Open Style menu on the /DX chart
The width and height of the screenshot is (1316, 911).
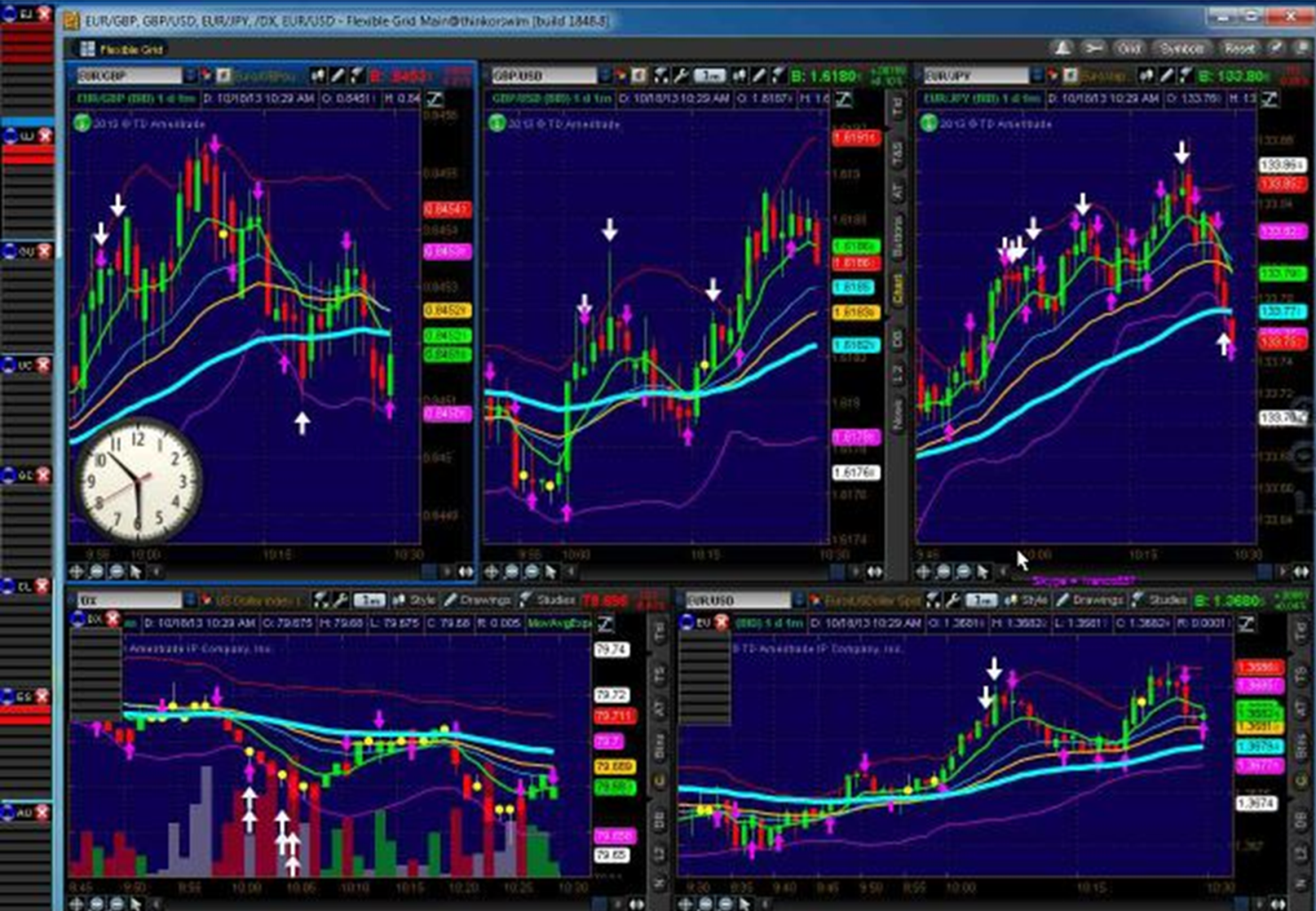coord(414,600)
